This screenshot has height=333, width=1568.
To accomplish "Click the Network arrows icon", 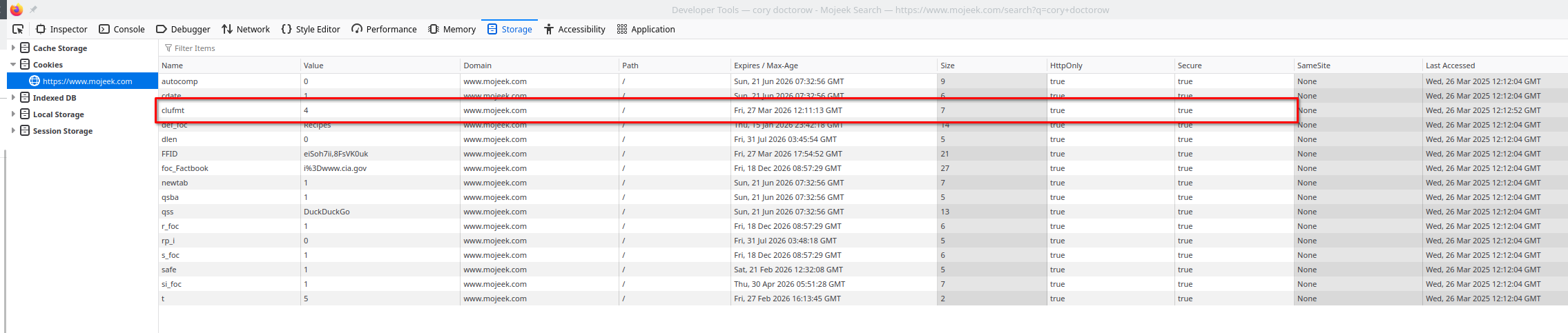I will click(x=227, y=29).
